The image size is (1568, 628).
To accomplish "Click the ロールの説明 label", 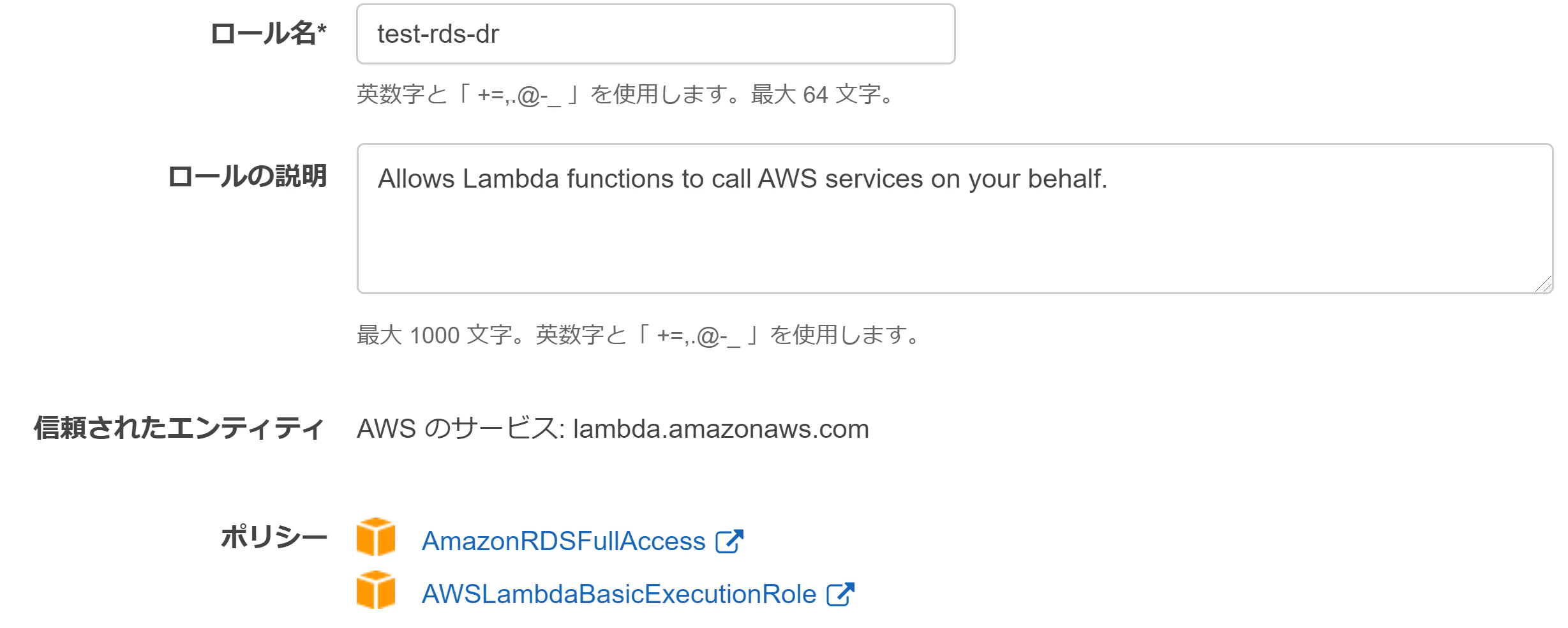I will (x=247, y=176).
